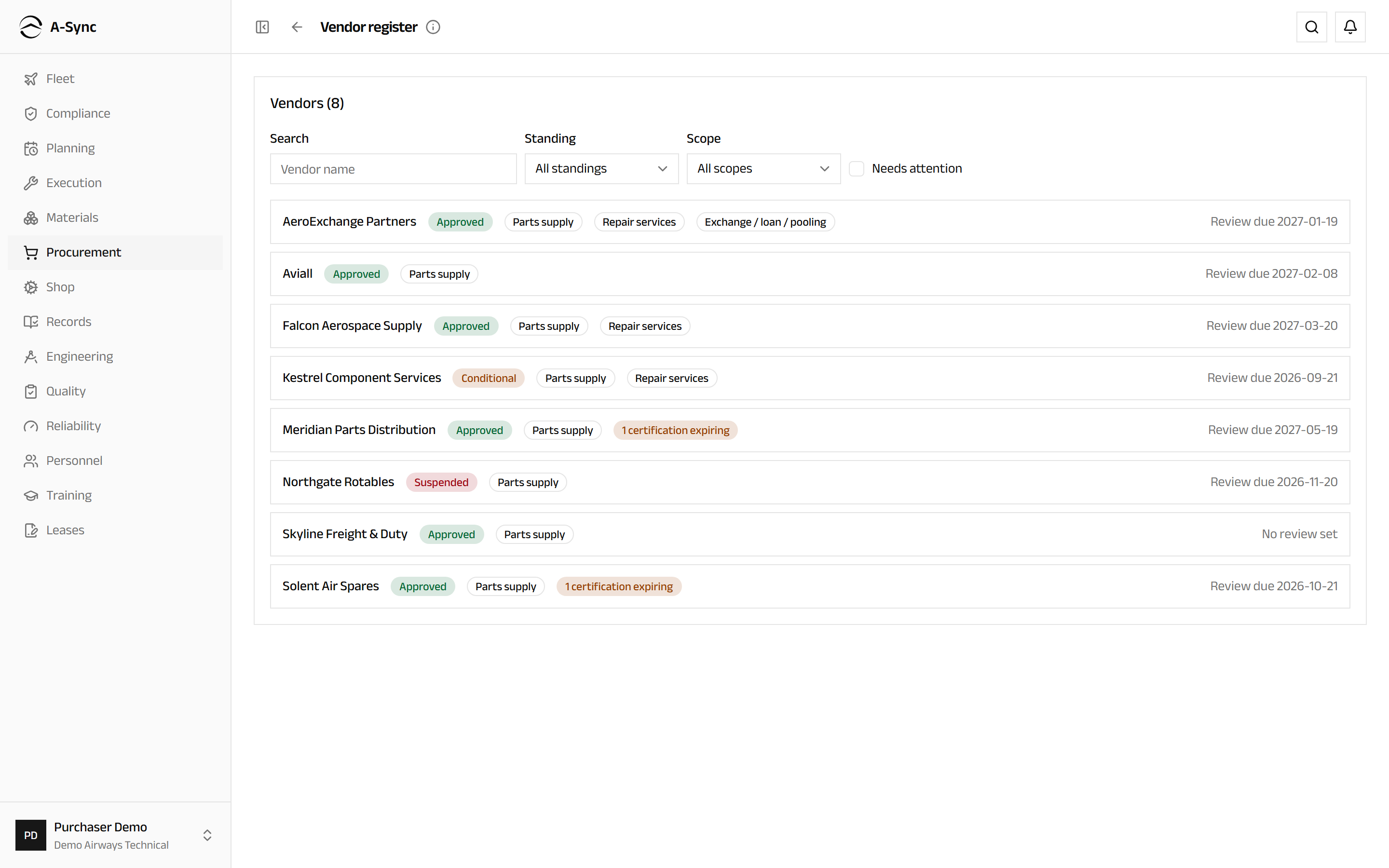Click the Shop gear icon
1389x868 pixels.
31,287
